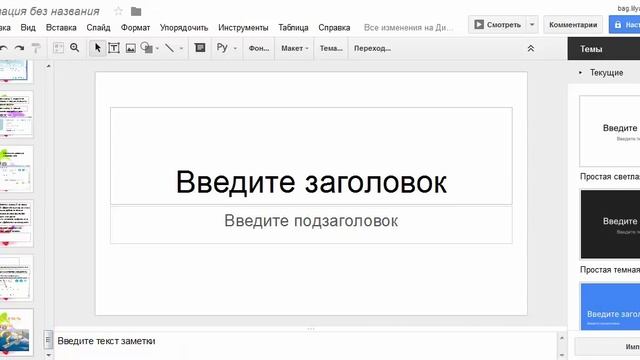The image size is (640, 360).
Task: Click the Комментарии button
Action: point(573,24)
